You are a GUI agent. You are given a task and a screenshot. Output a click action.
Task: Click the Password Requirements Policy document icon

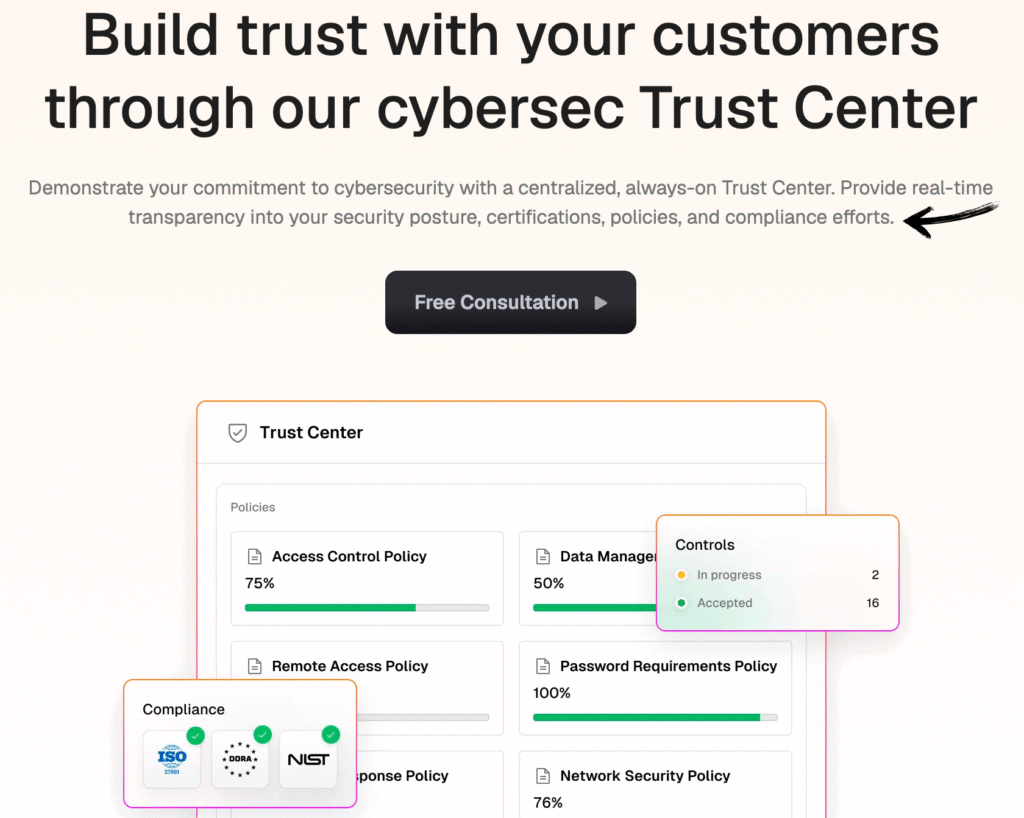coord(543,667)
